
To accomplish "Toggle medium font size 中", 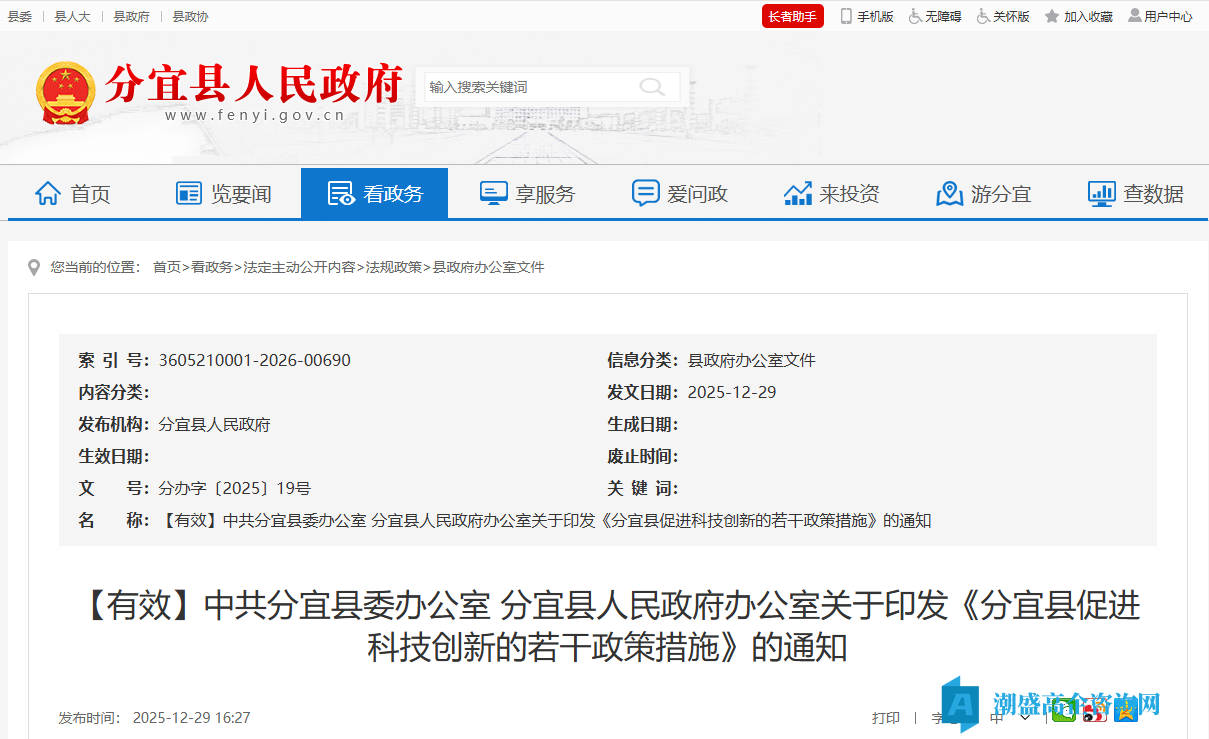I will tap(996, 717).
